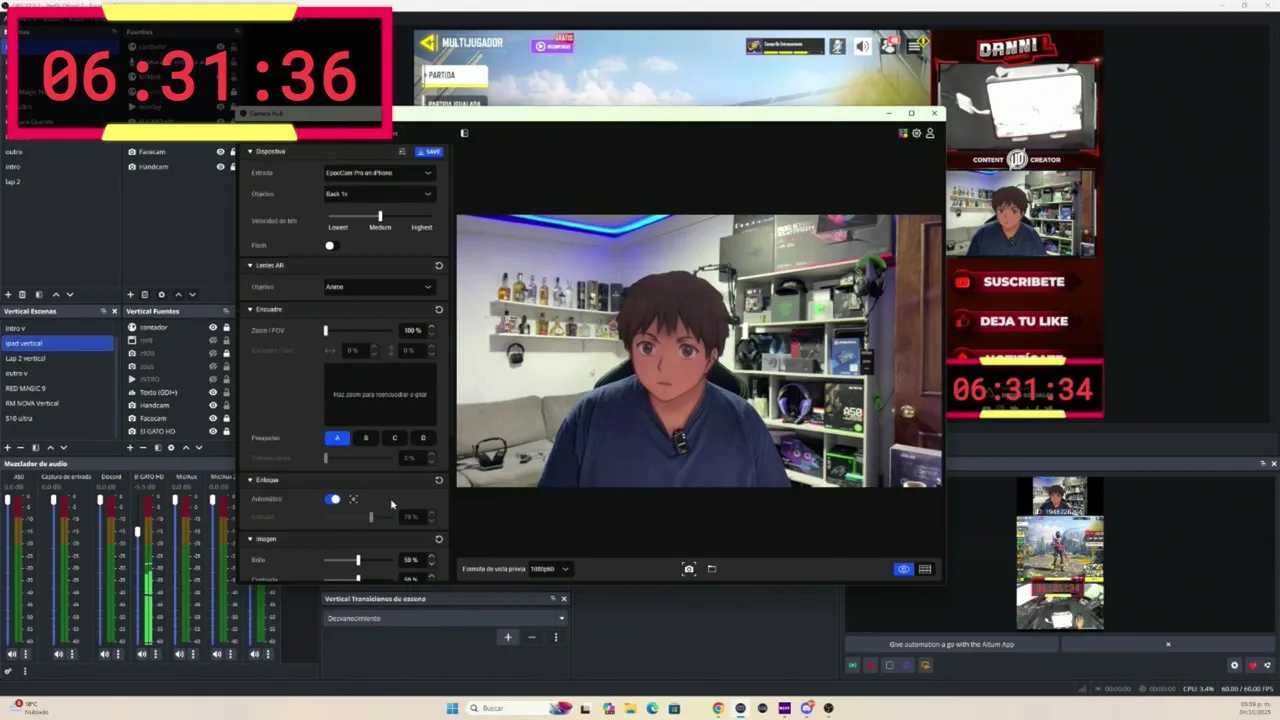Image resolution: width=1280 pixels, height=720 pixels.
Task: Take a snapshot with the camera icon
Action: [x=689, y=569]
